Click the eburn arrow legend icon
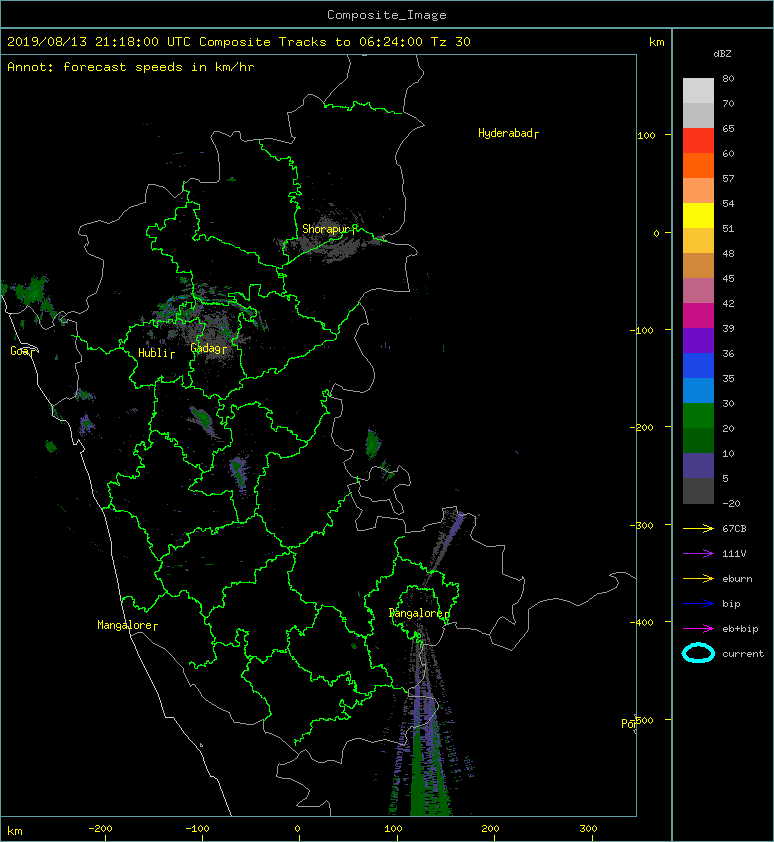Image resolution: width=774 pixels, height=842 pixels. tap(698, 579)
